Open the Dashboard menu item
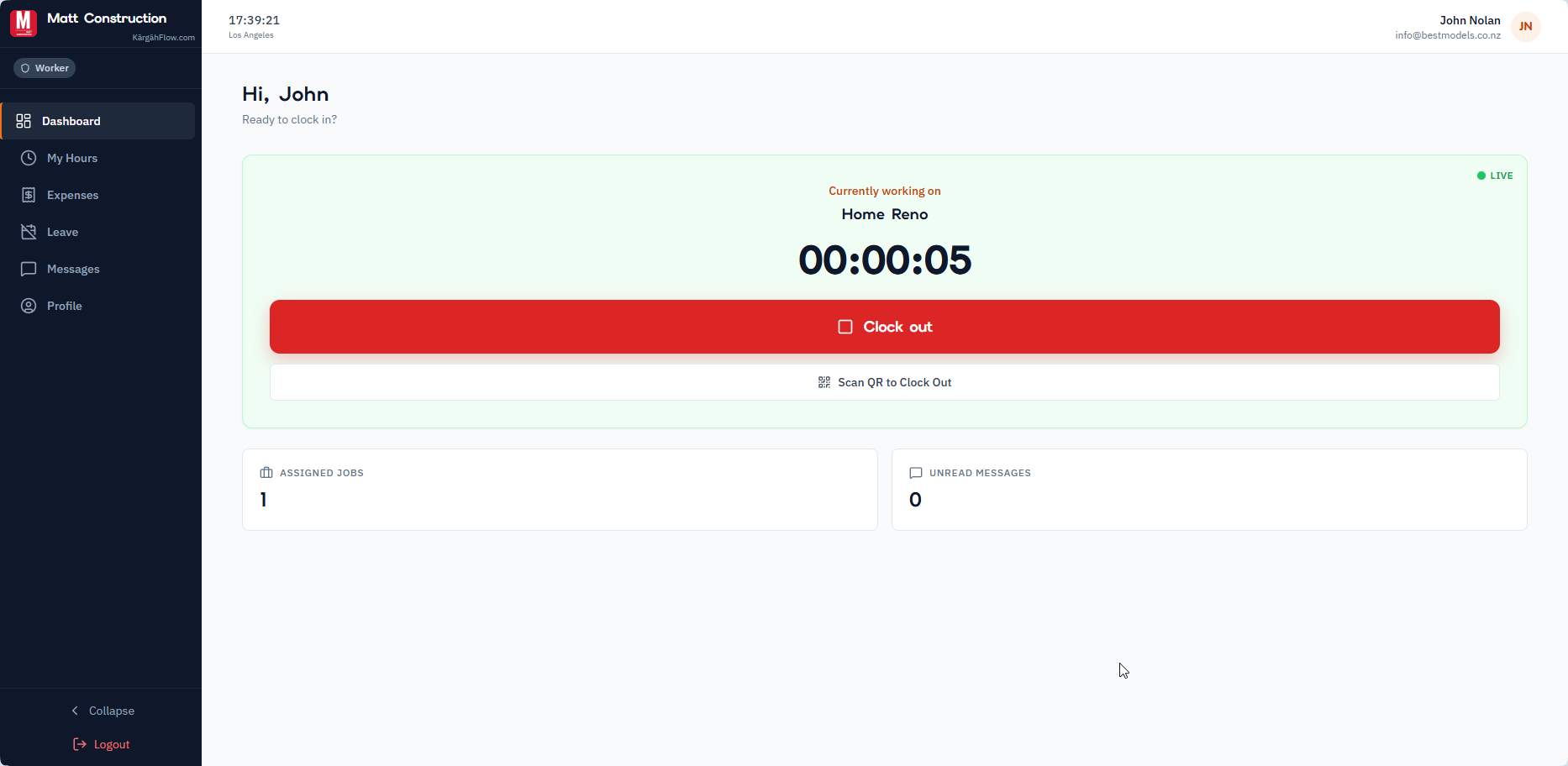1568x766 pixels. (98, 121)
